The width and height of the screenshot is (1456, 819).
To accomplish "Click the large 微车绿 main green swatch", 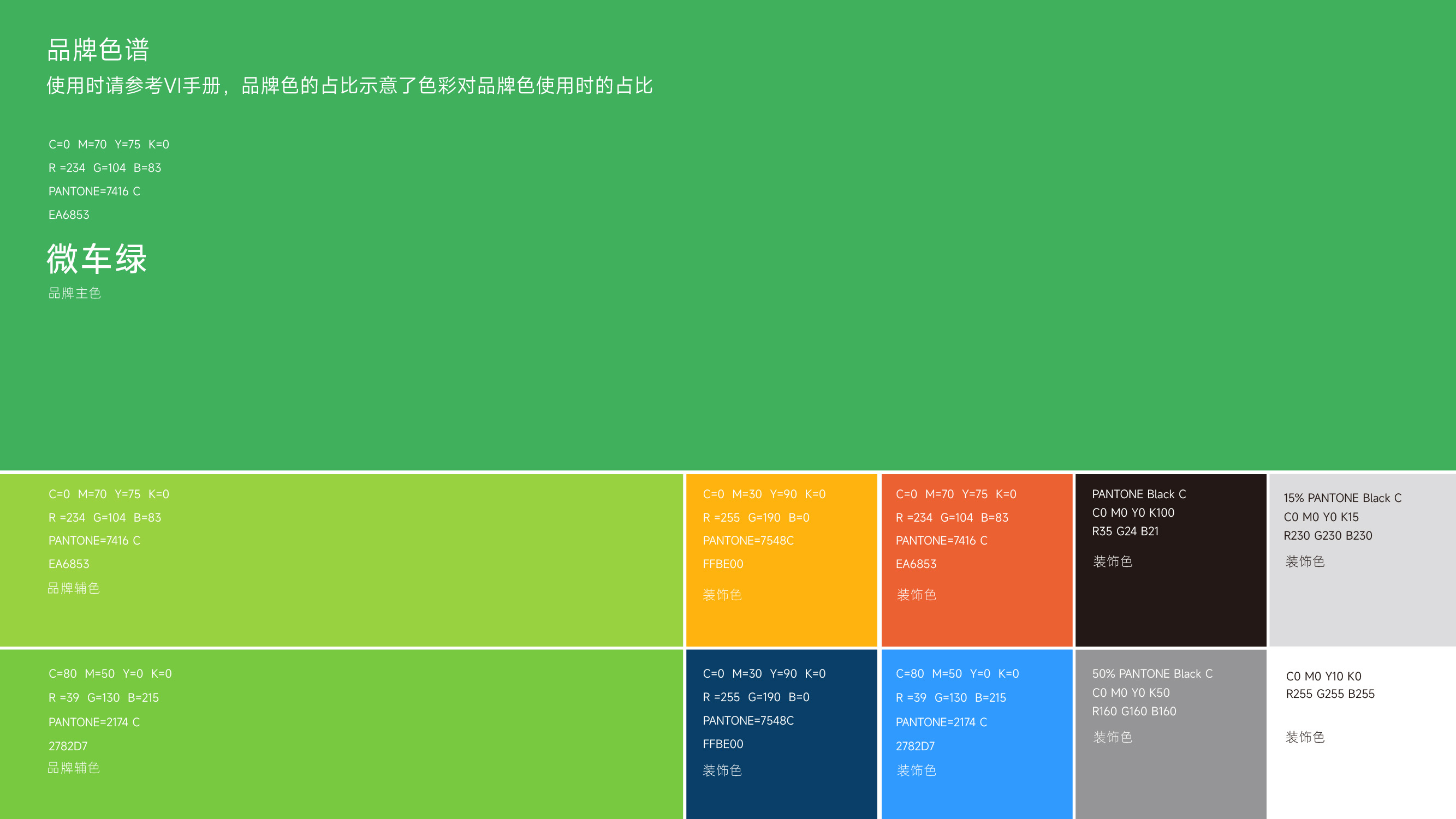I will 728,235.
